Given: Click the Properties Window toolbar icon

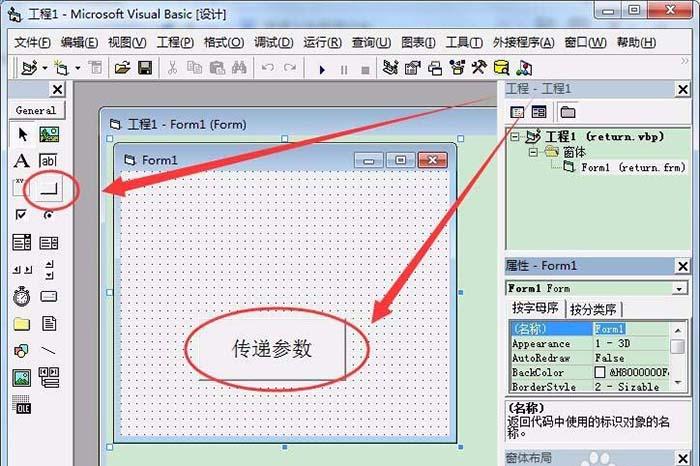Looking at the screenshot, I should (x=412, y=68).
